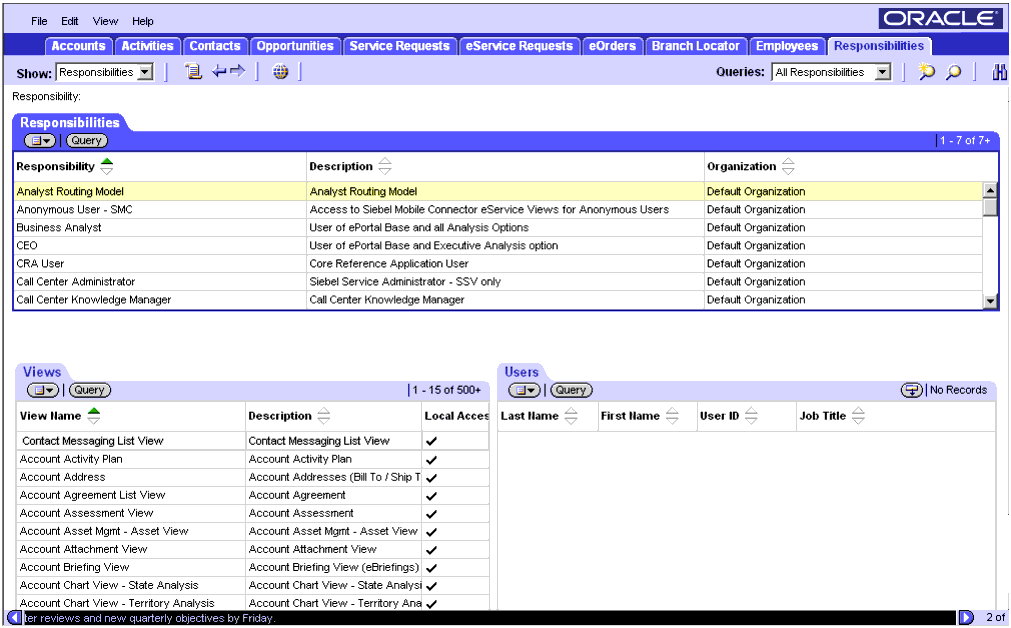Open the Queries dropdown
This screenshot has height=628, width=1011.
click(x=883, y=72)
